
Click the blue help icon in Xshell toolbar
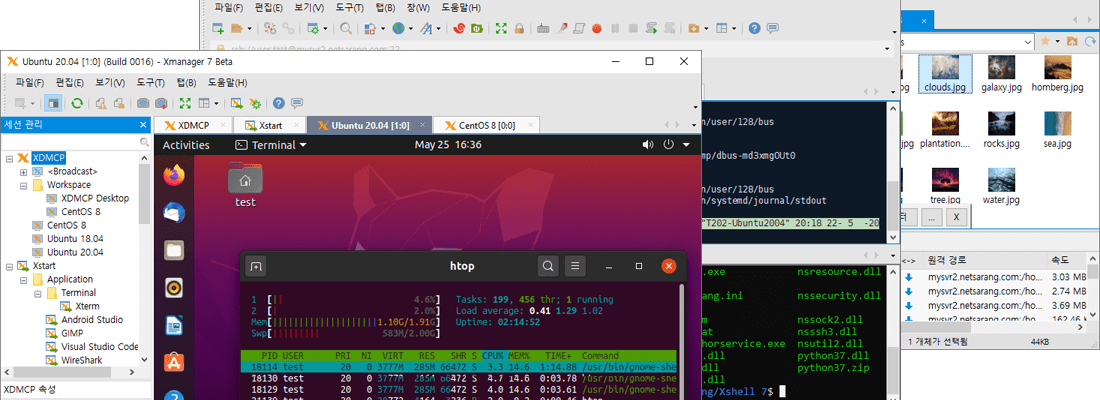755,29
